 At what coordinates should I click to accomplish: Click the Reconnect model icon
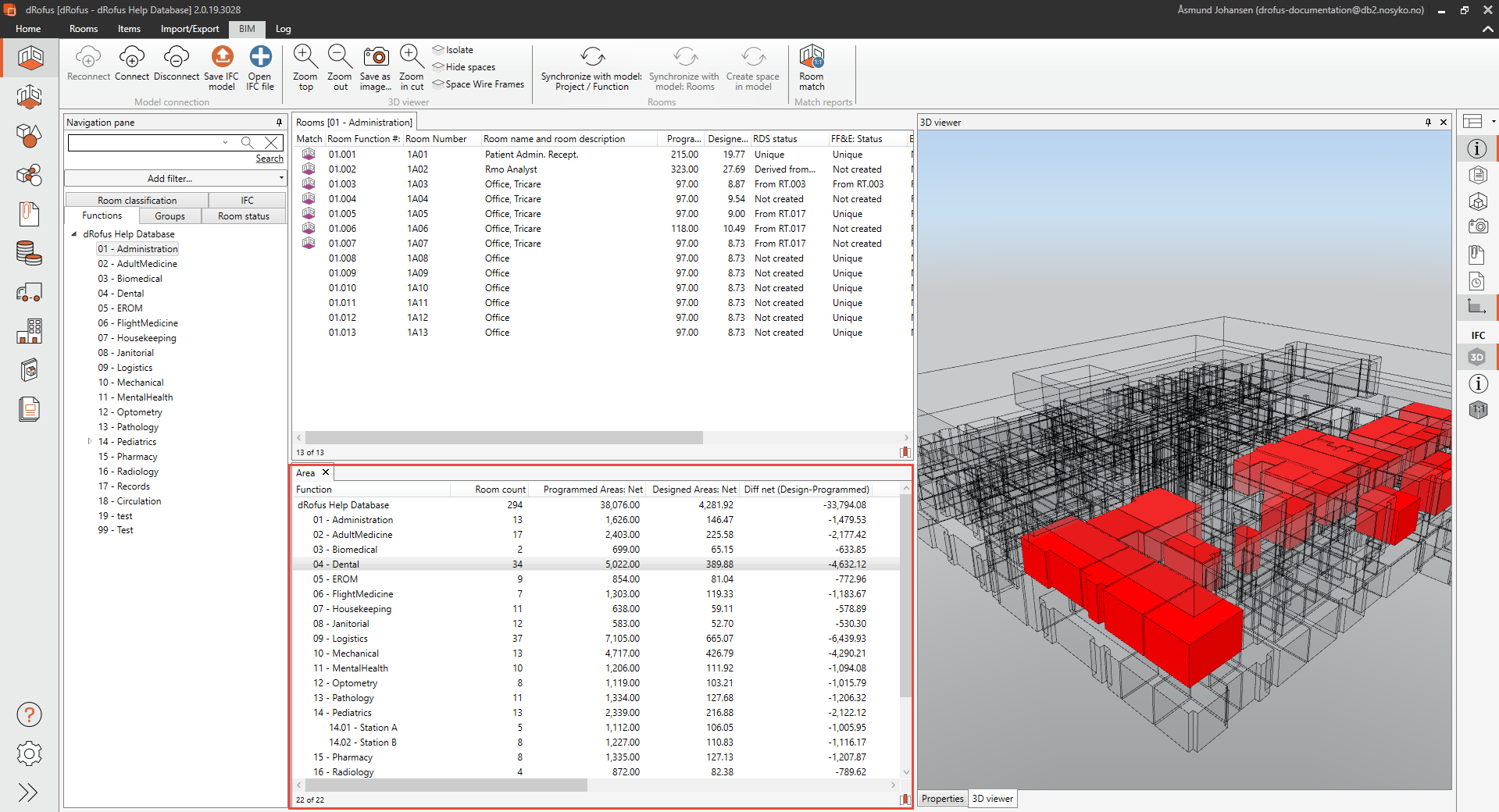pyautogui.click(x=88, y=58)
